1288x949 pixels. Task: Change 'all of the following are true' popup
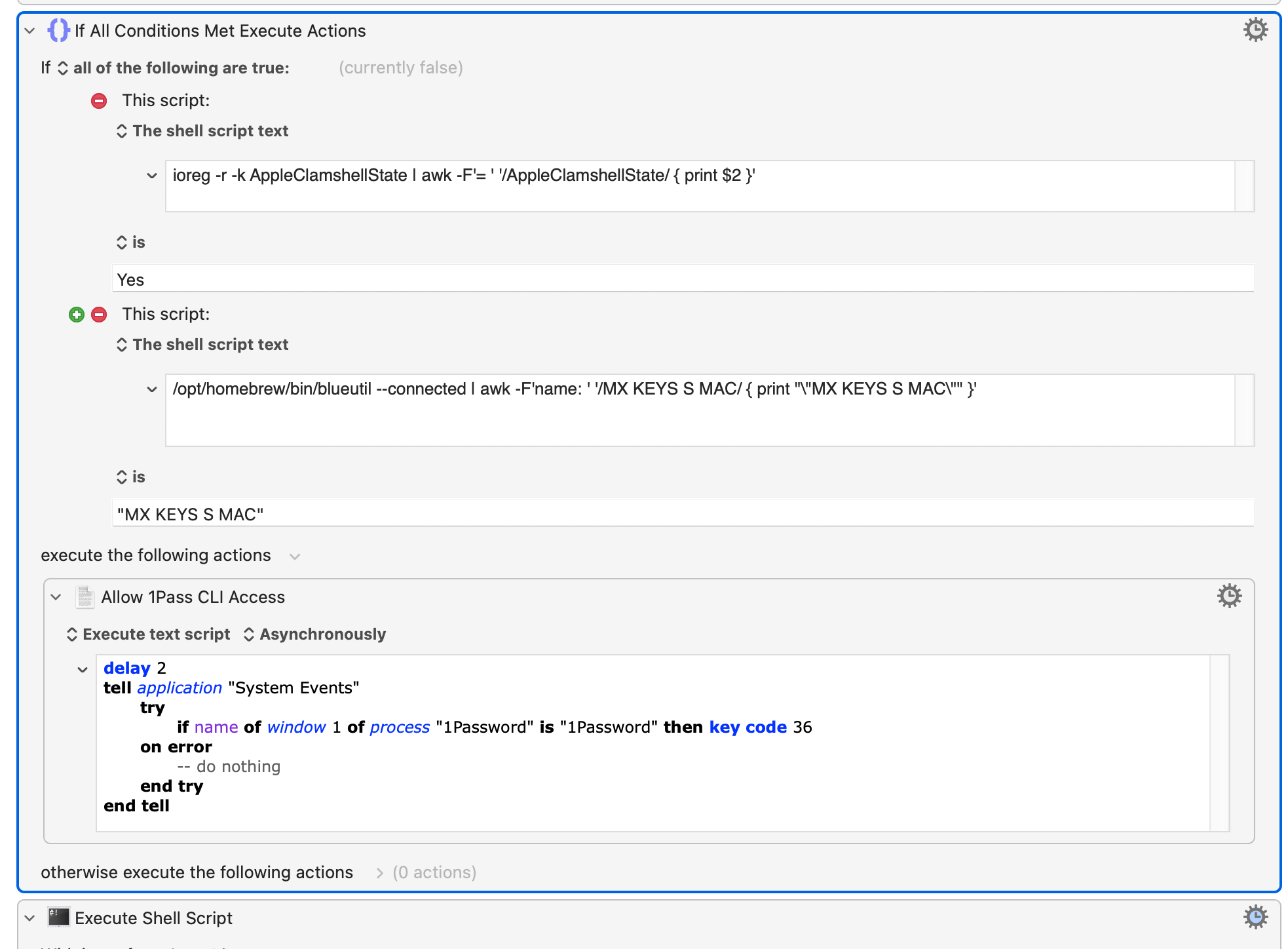174,68
